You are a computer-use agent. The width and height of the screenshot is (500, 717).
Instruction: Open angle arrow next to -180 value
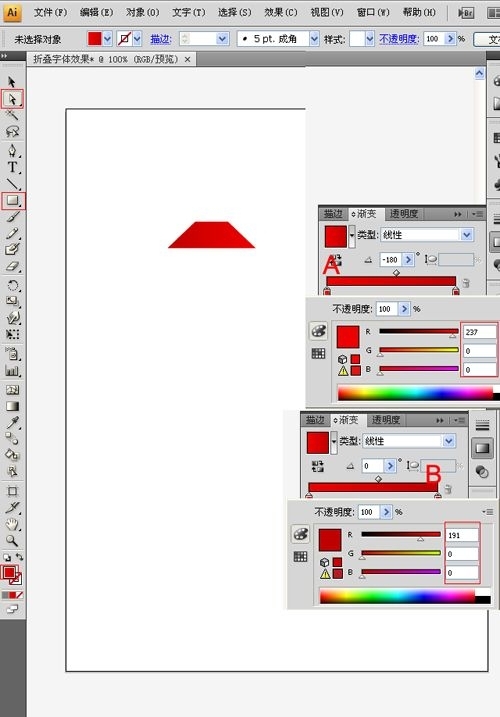point(408,260)
